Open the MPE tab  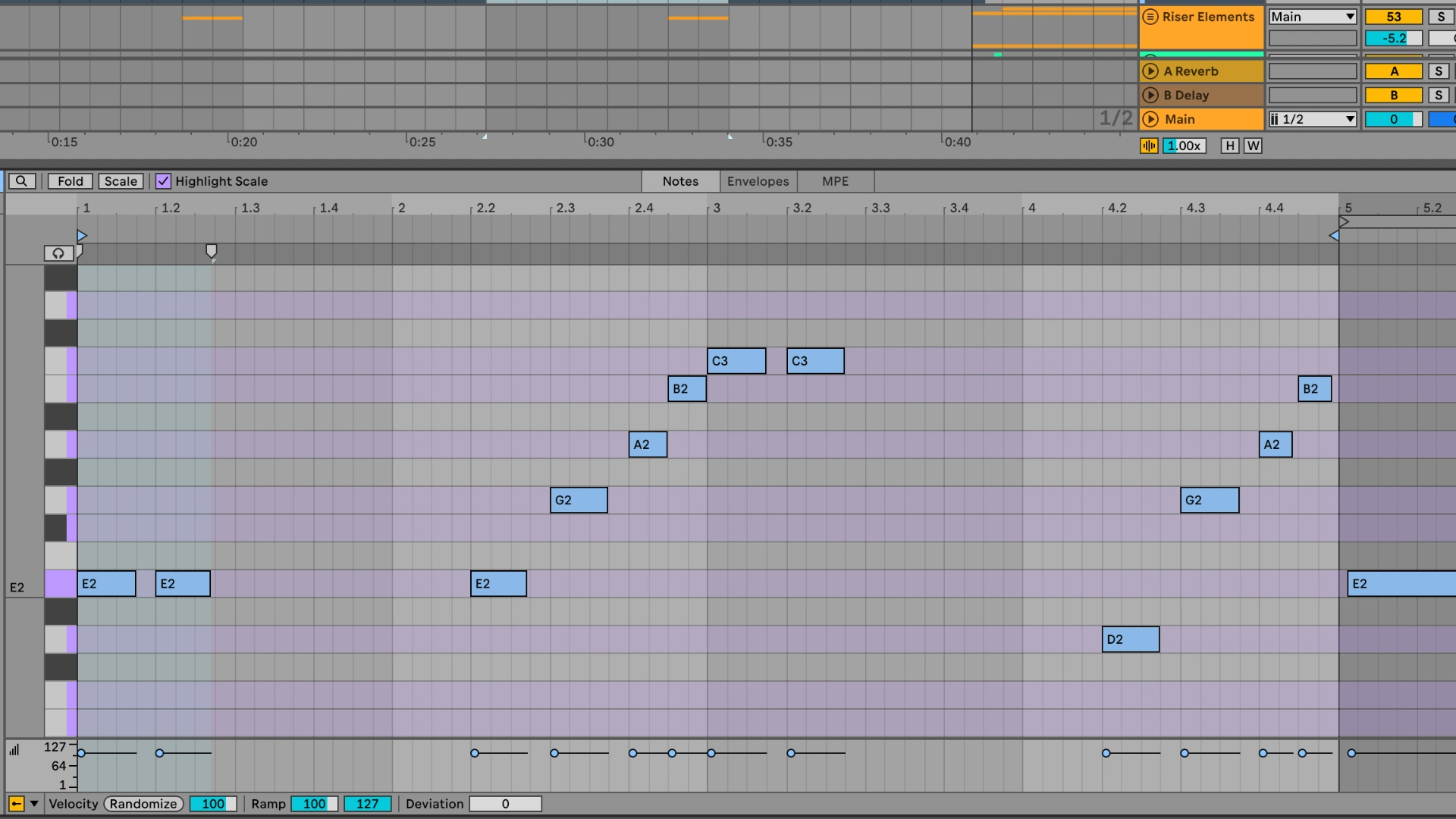click(834, 181)
